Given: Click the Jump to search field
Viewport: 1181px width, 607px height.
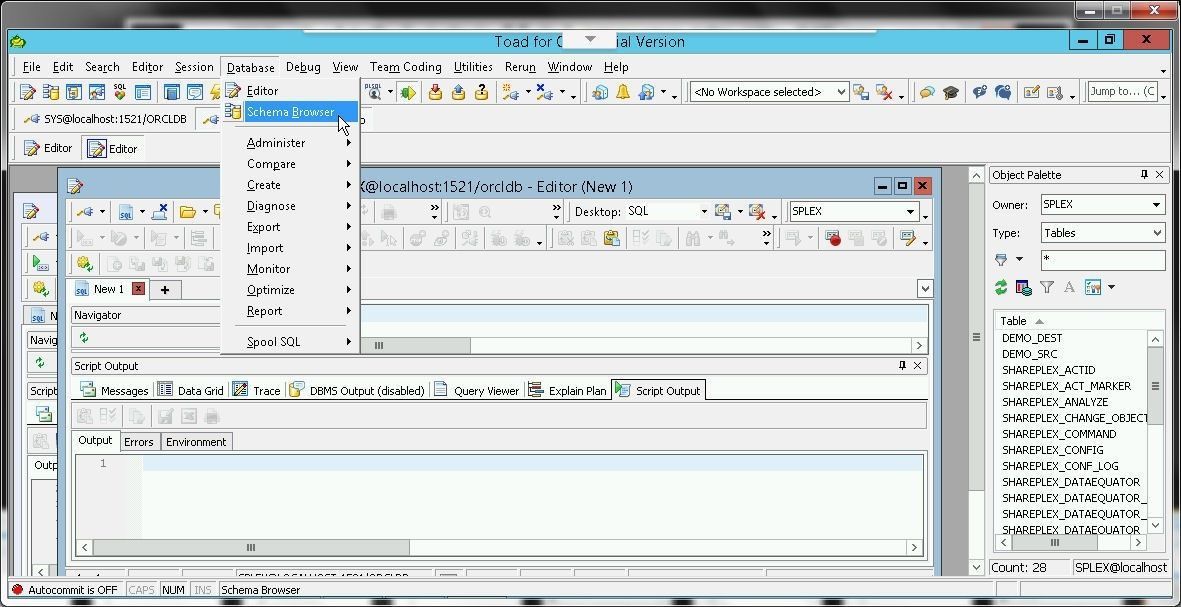Looking at the screenshot, I should (x=1125, y=92).
